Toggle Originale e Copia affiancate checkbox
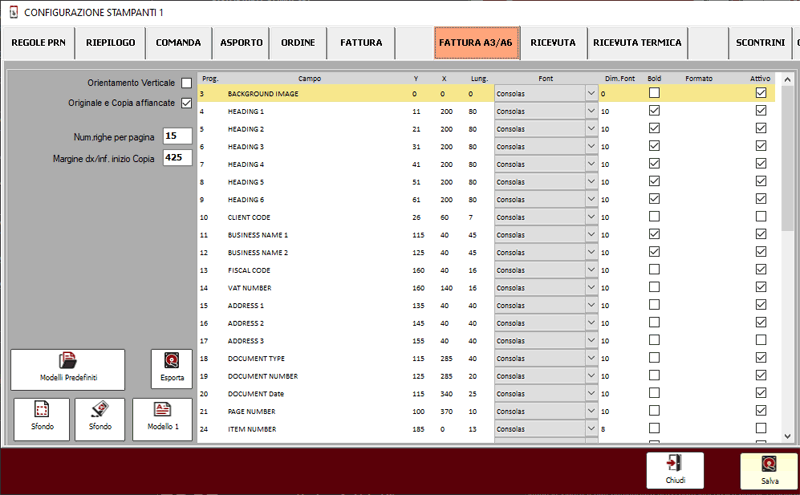This screenshot has height=495, width=800. click(187, 103)
